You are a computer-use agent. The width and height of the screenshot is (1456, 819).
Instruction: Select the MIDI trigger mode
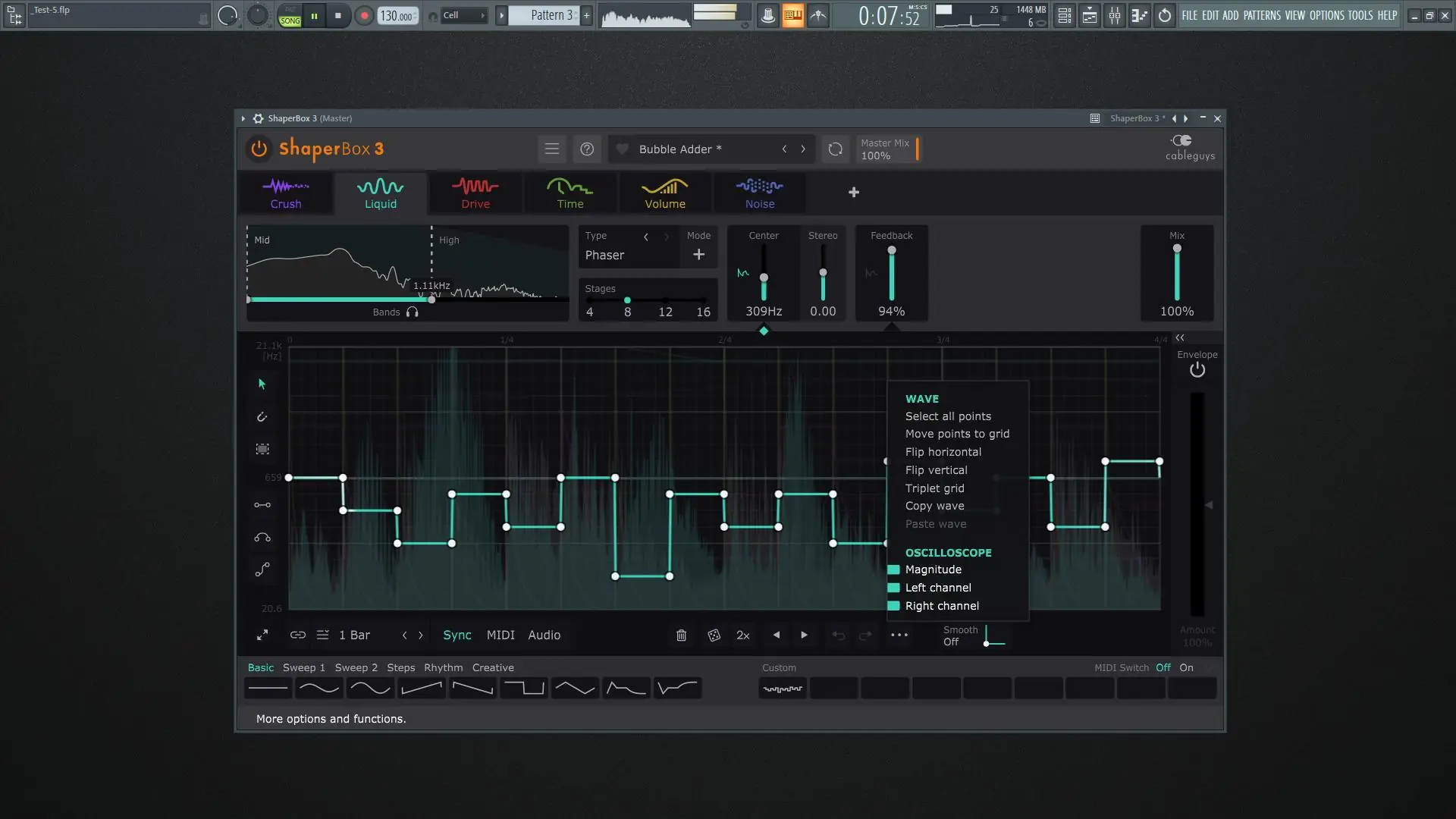500,635
